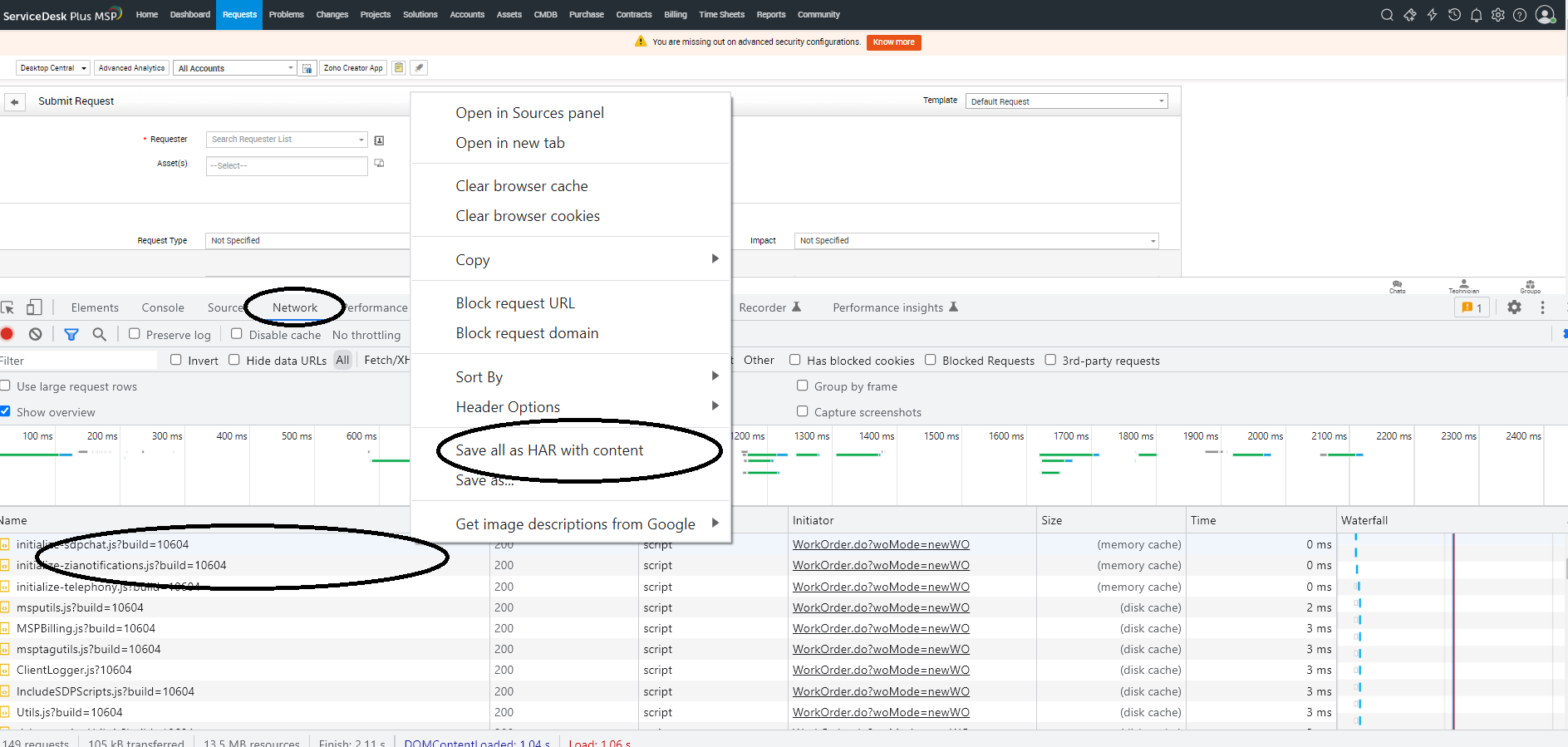Image resolution: width=1568 pixels, height=747 pixels.
Task: Check Has blocked cookies checkbox
Action: [x=795, y=360]
